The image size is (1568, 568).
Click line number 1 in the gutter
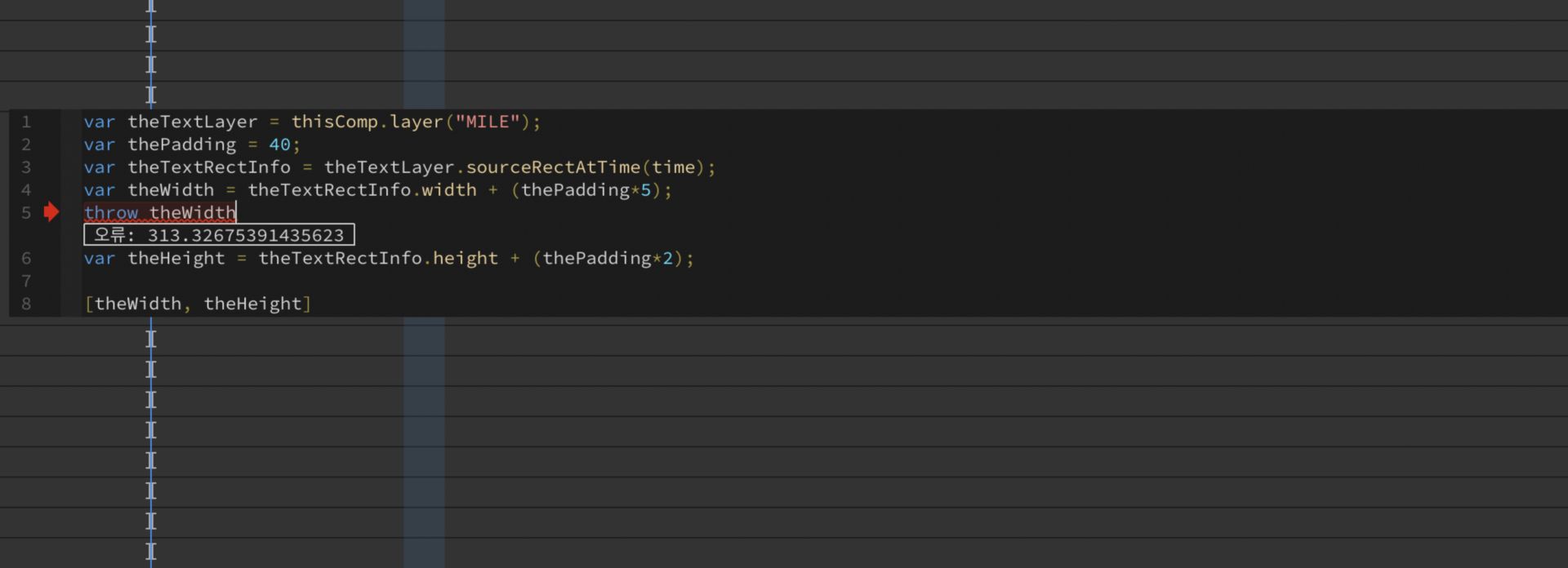tap(26, 122)
